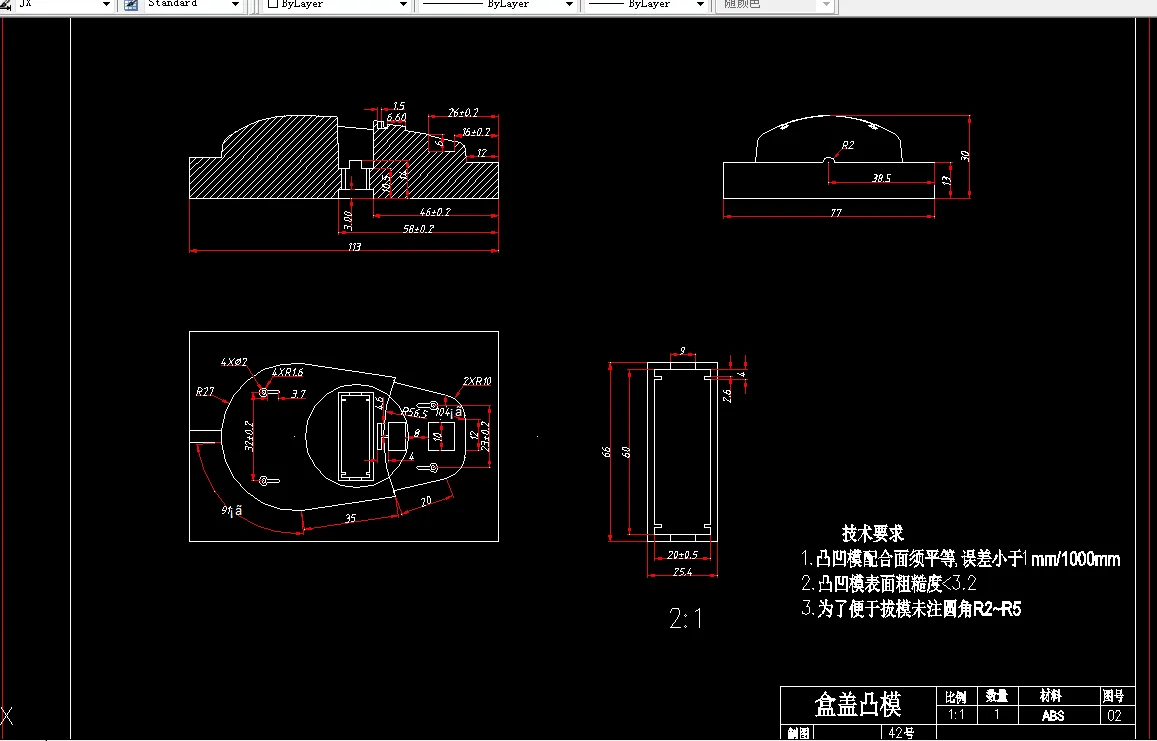Select technical requirement line 3 with R2~R5
This screenshot has height=741, width=1157.
[x=911, y=609]
